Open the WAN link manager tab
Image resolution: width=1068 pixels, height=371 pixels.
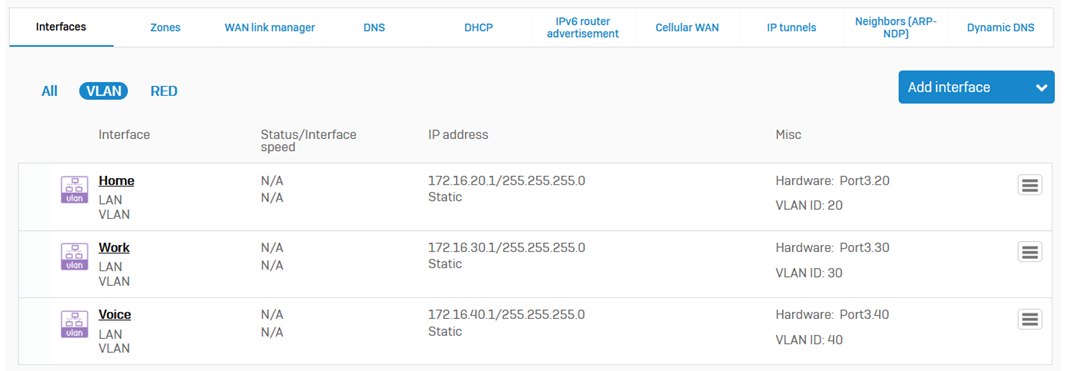coord(270,28)
